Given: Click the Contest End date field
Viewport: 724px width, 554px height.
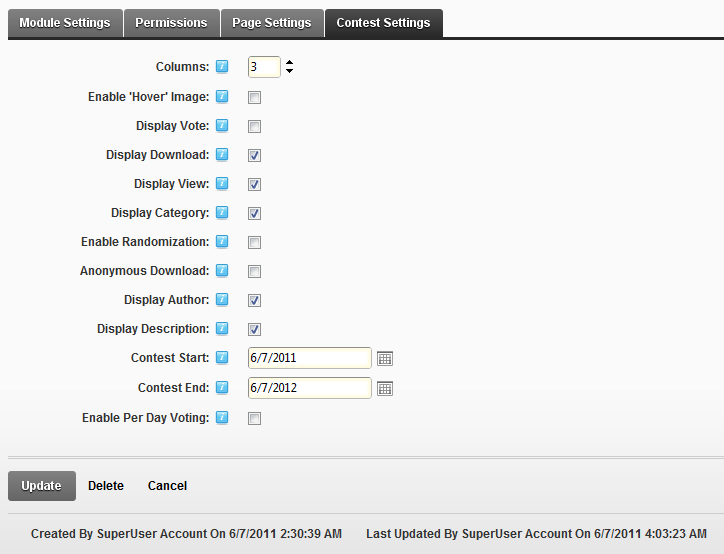Looking at the screenshot, I should point(309,388).
